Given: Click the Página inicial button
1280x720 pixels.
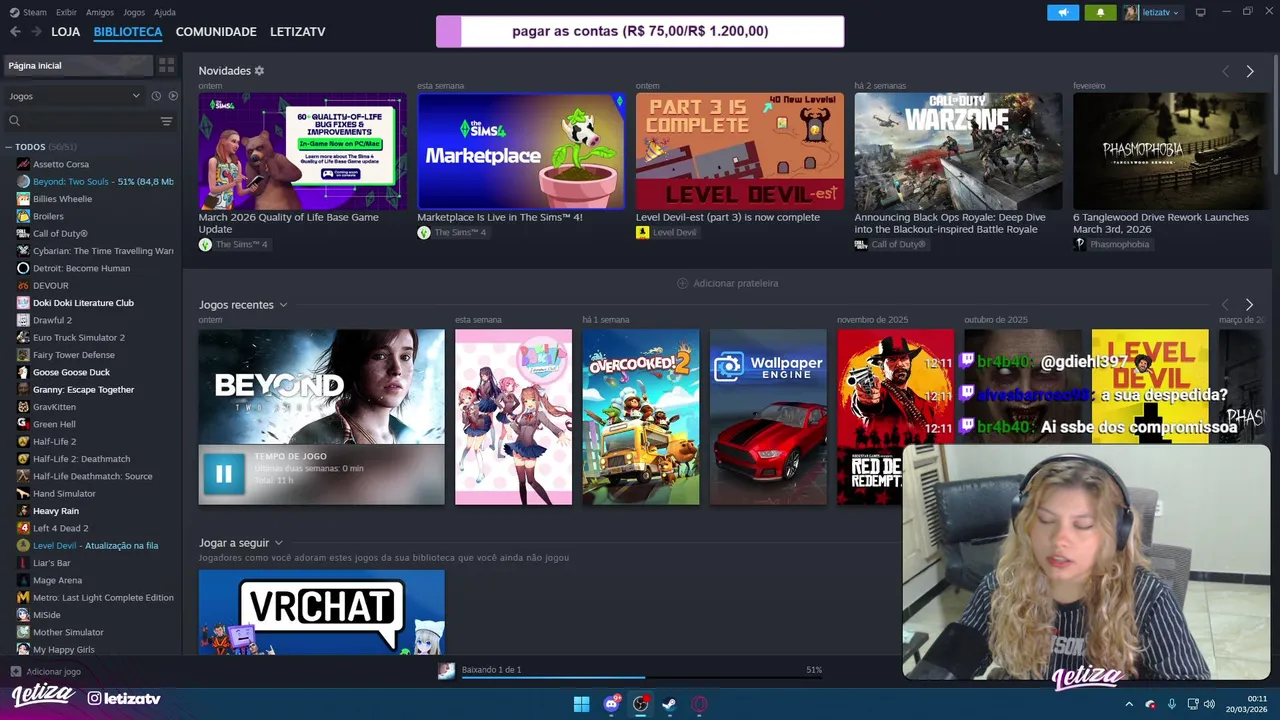Looking at the screenshot, I should (x=77, y=65).
